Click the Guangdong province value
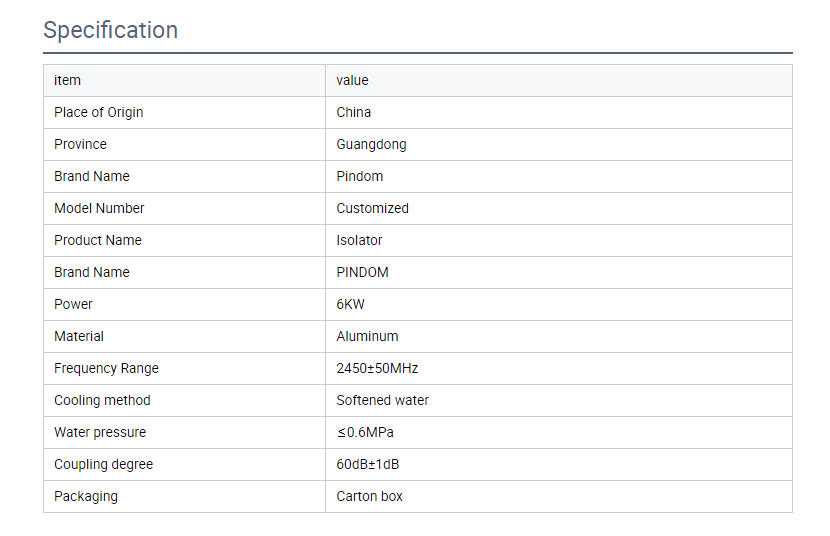830x536 pixels. [371, 144]
